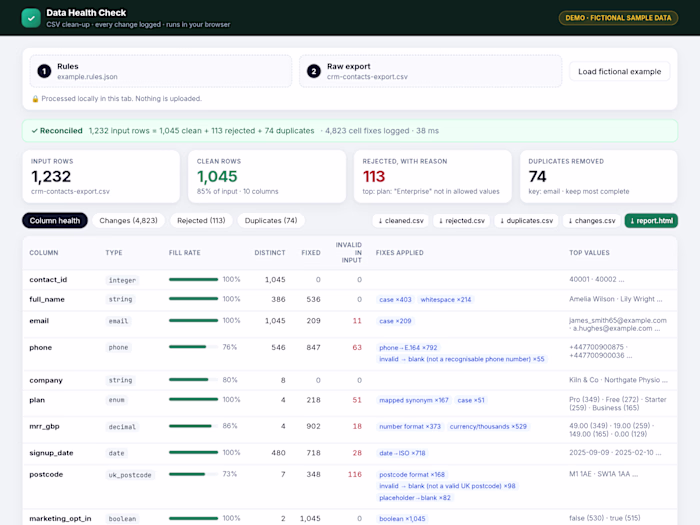Download changes.csv
This screenshot has height=525, width=700.
[592, 221]
